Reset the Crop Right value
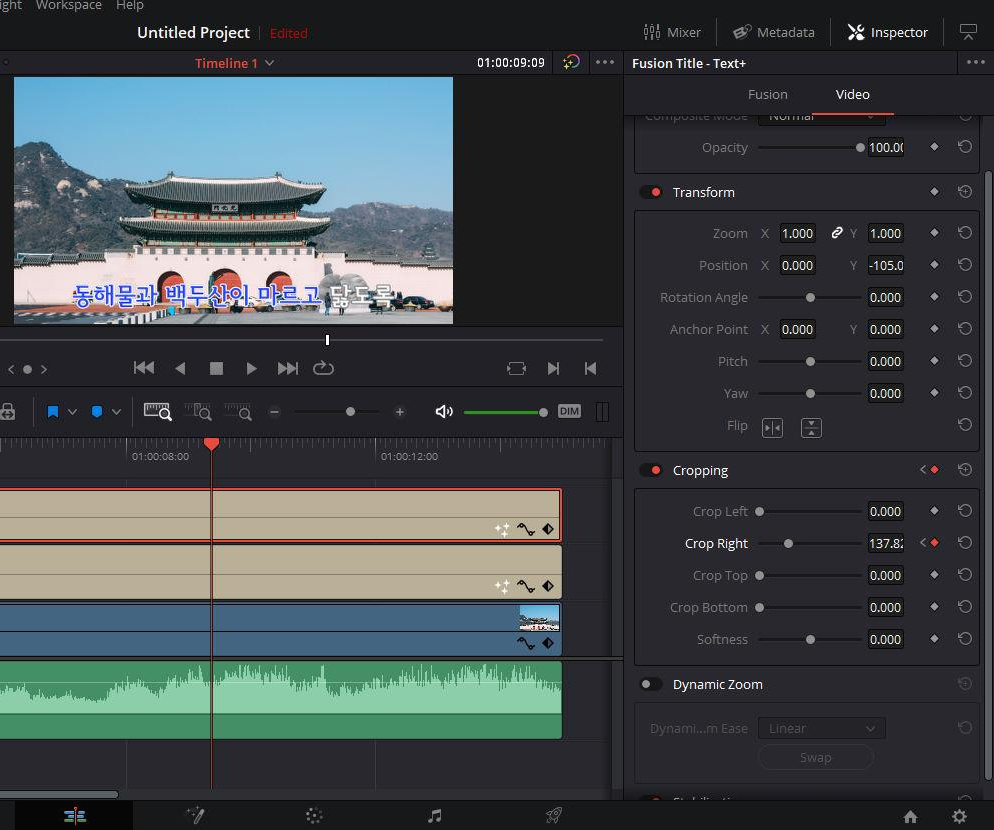The height and width of the screenshot is (830, 994). point(965,543)
